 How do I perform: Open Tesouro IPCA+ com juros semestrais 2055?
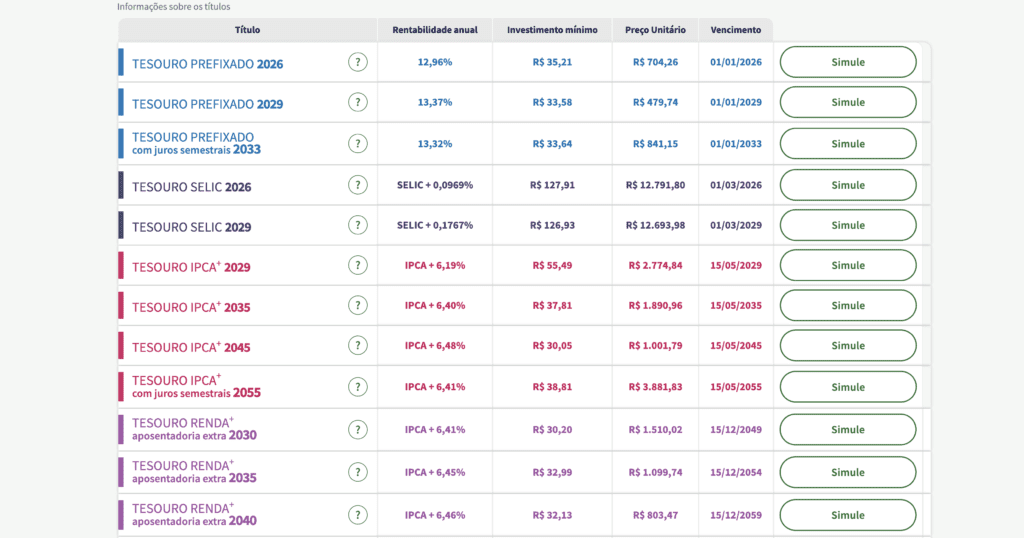click(x=196, y=387)
